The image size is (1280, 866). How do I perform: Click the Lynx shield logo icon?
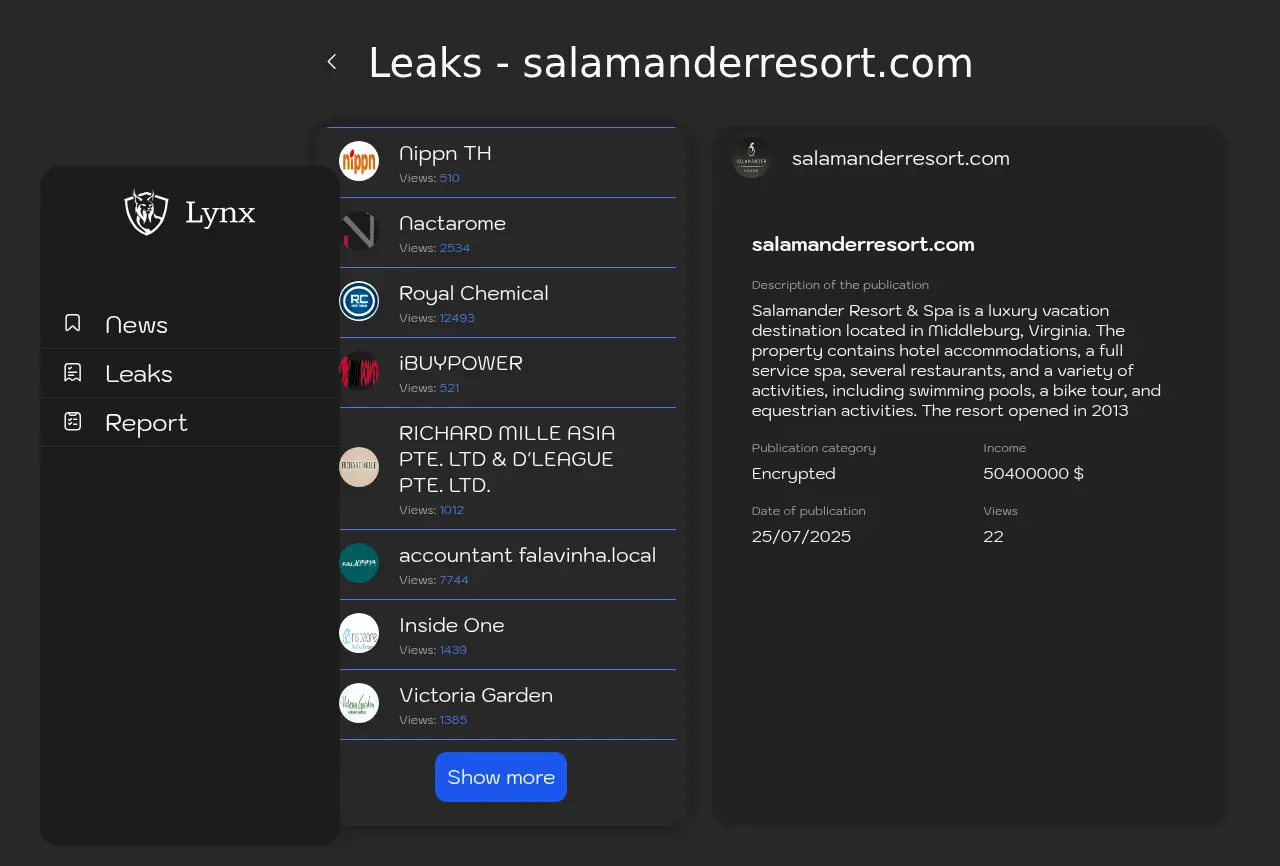click(x=146, y=212)
